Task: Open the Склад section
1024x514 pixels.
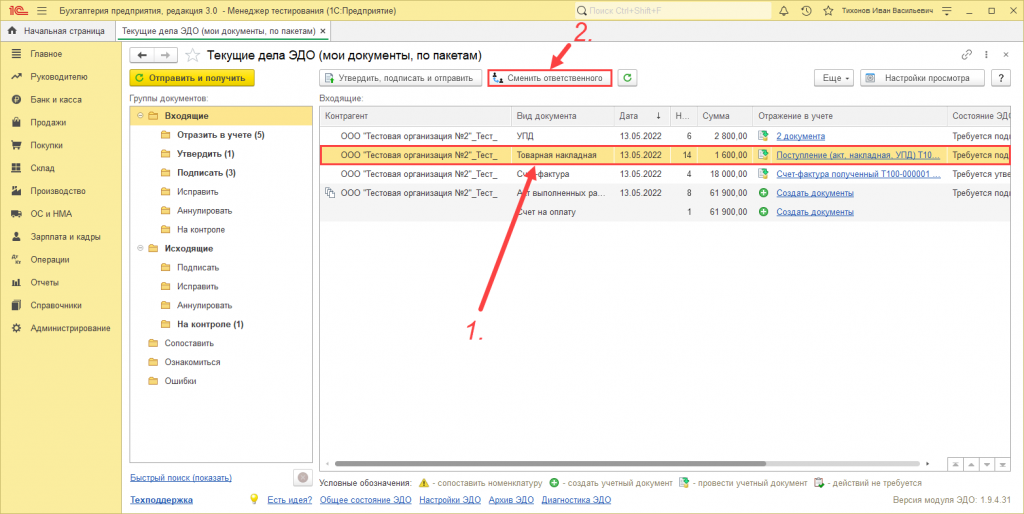Action: tap(43, 168)
